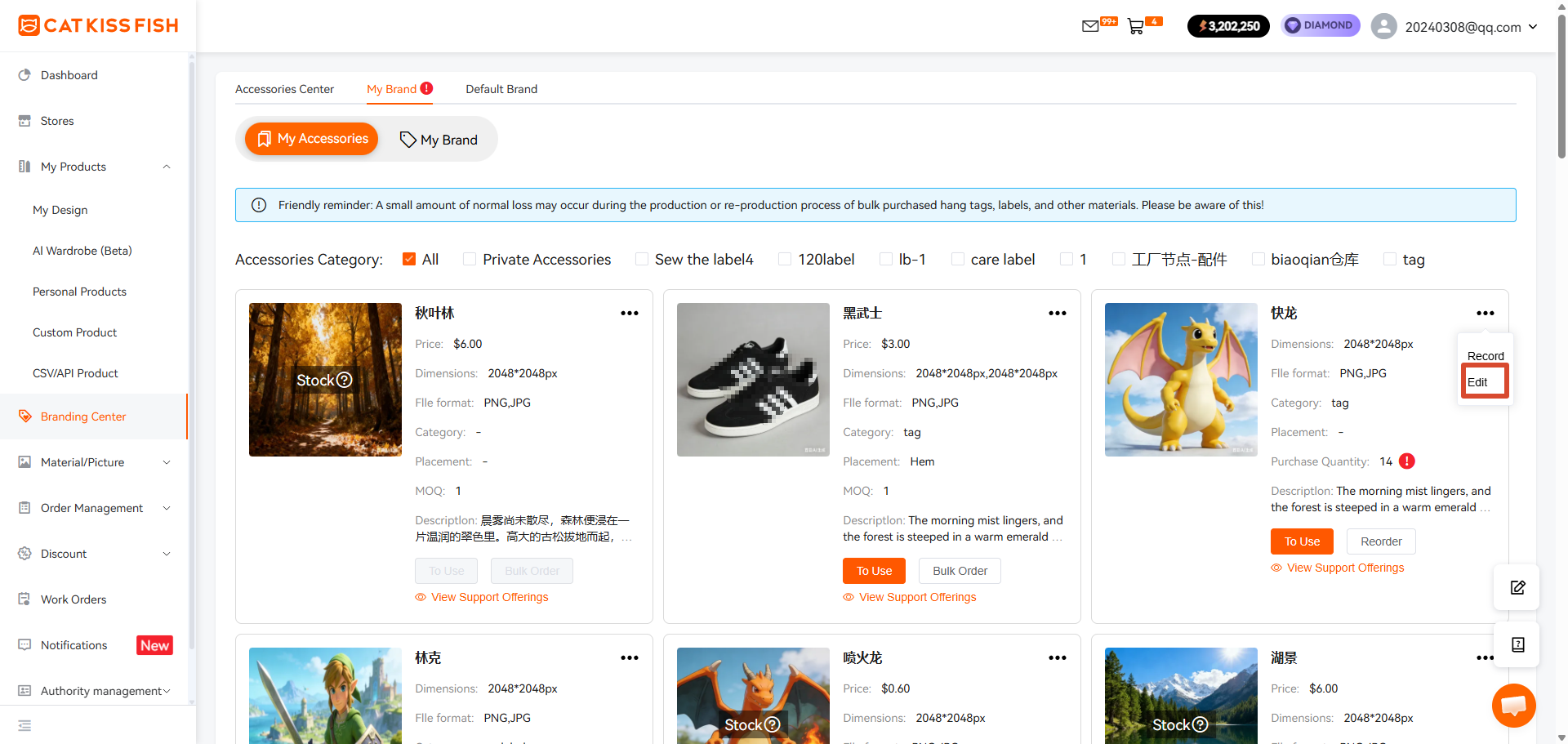Viewport: 1568px width, 744px height.
Task: Switch to Accessories Center tab
Action: [x=284, y=89]
